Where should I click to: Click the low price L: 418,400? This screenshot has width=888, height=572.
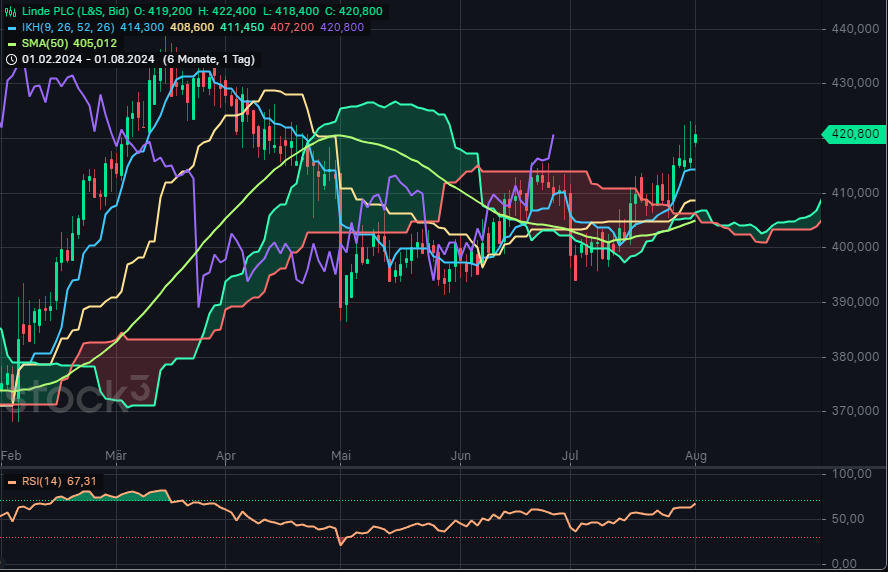(x=291, y=11)
